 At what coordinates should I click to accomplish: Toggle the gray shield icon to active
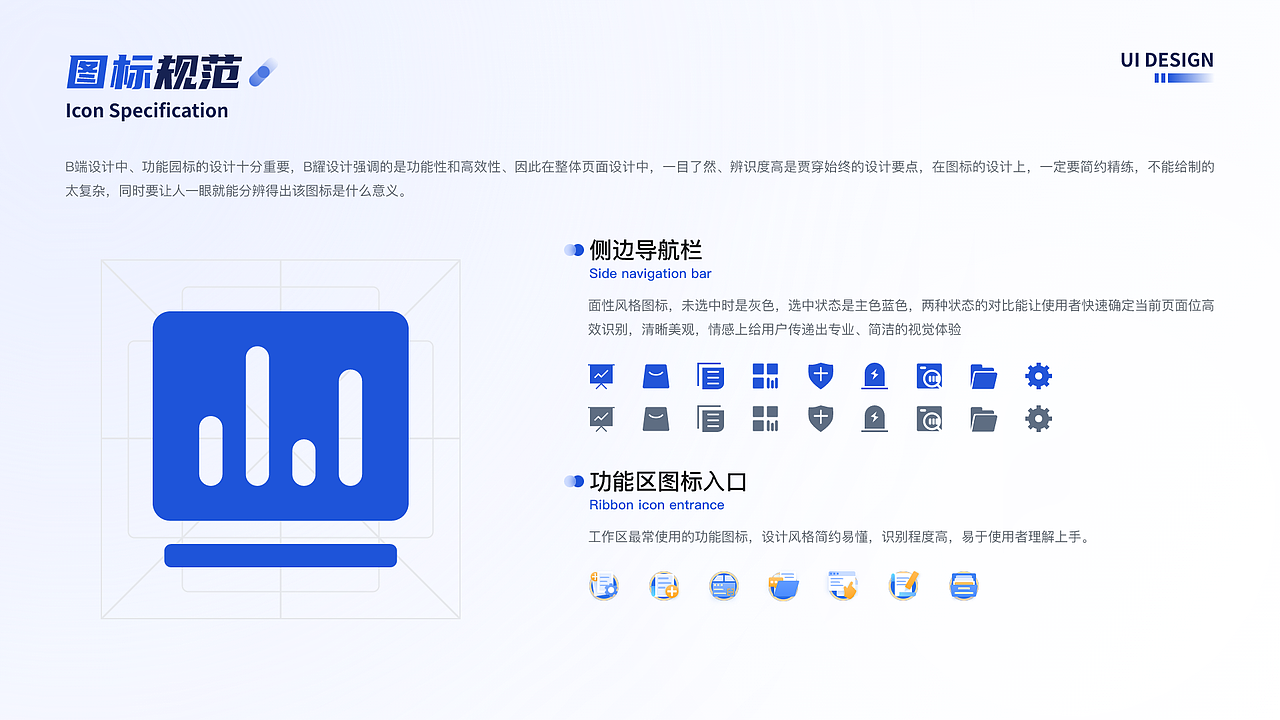[x=820, y=418]
